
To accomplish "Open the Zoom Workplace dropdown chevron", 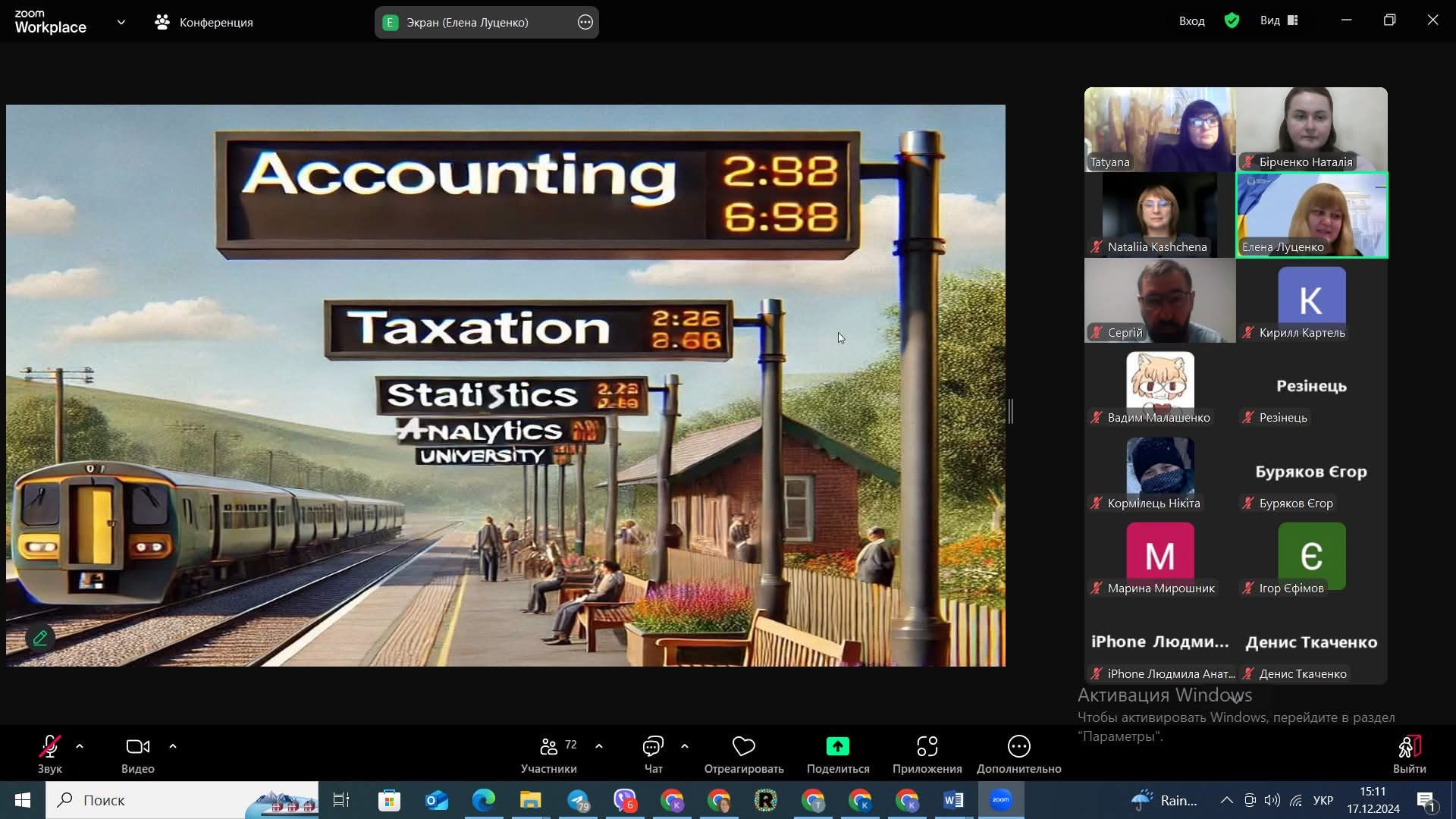I will point(121,22).
